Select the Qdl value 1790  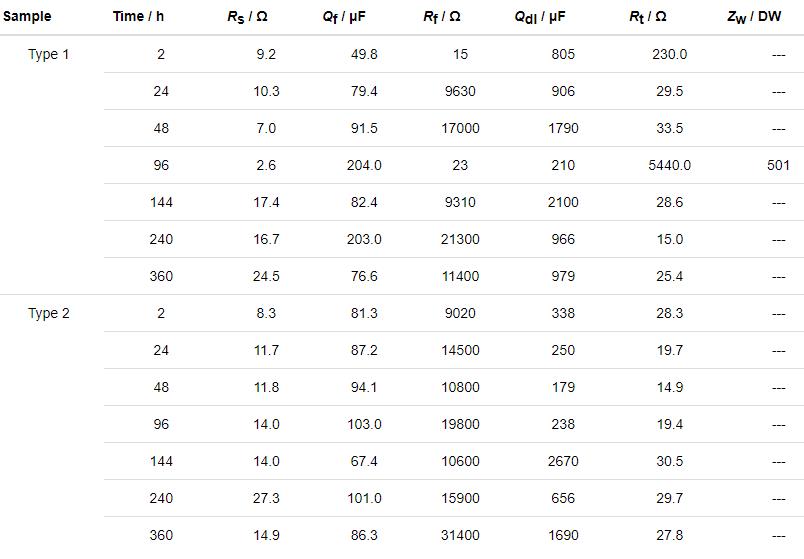click(x=563, y=128)
